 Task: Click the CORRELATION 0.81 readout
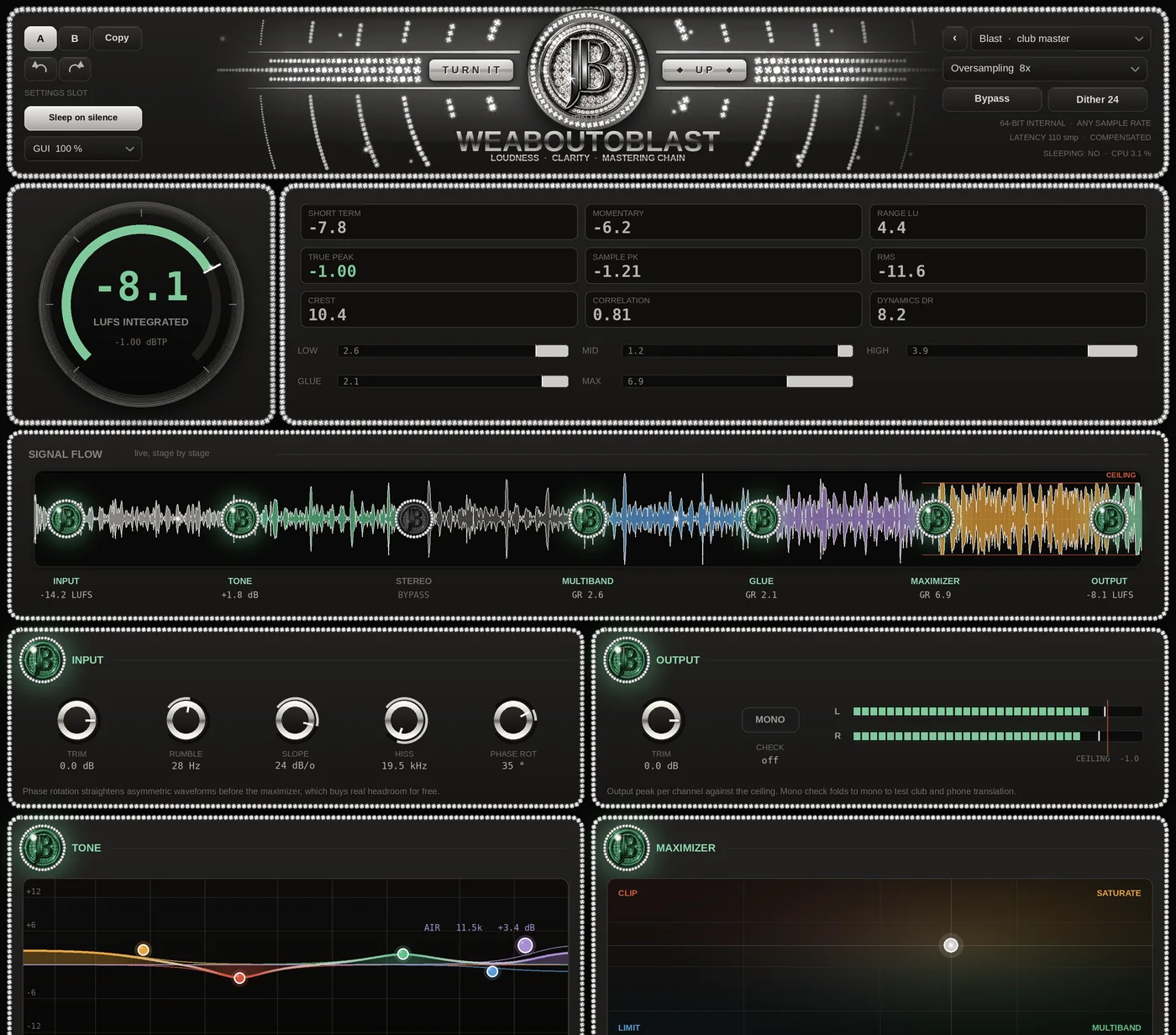(x=723, y=309)
